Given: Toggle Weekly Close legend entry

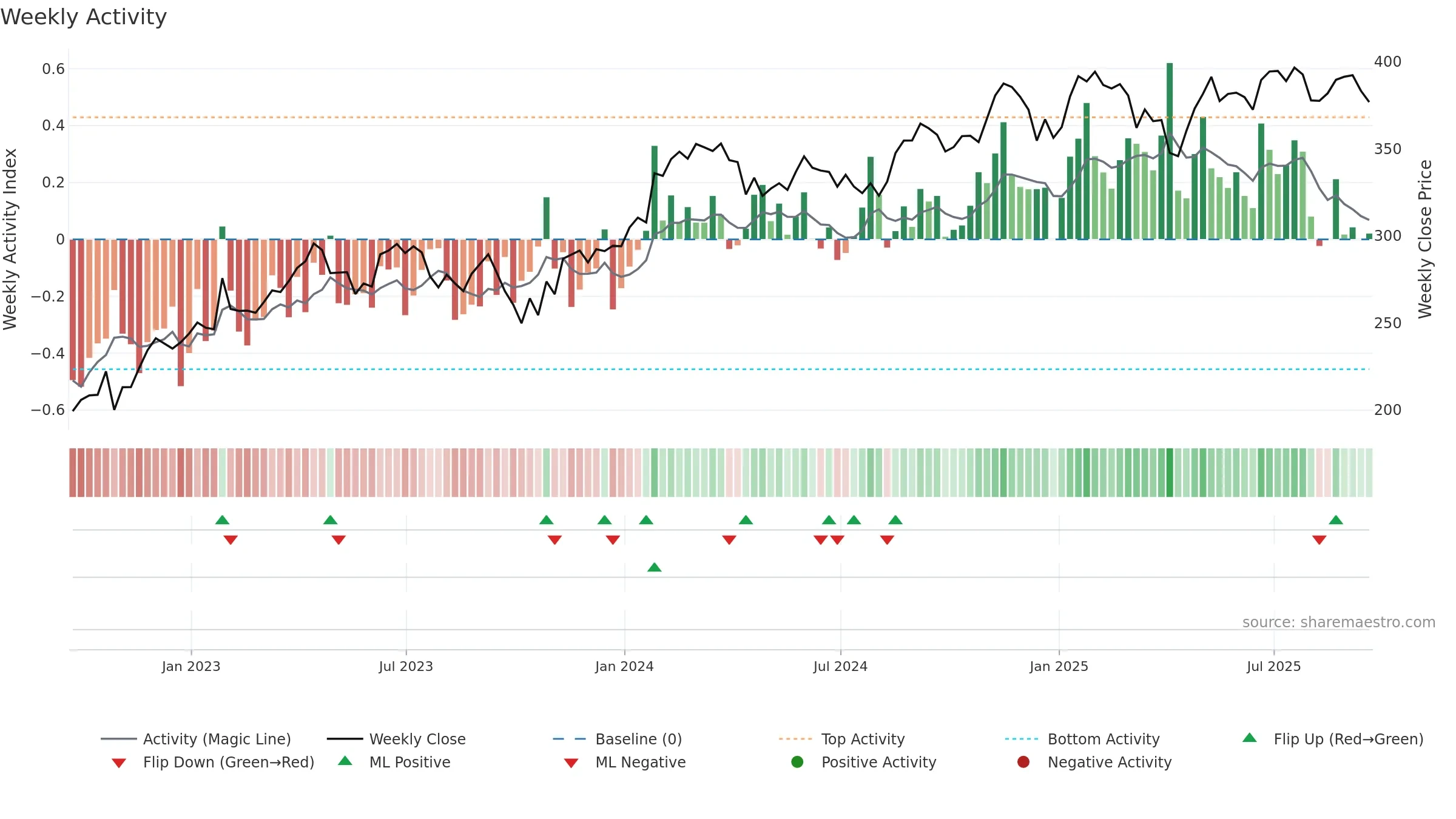Looking at the screenshot, I should click(x=396, y=739).
